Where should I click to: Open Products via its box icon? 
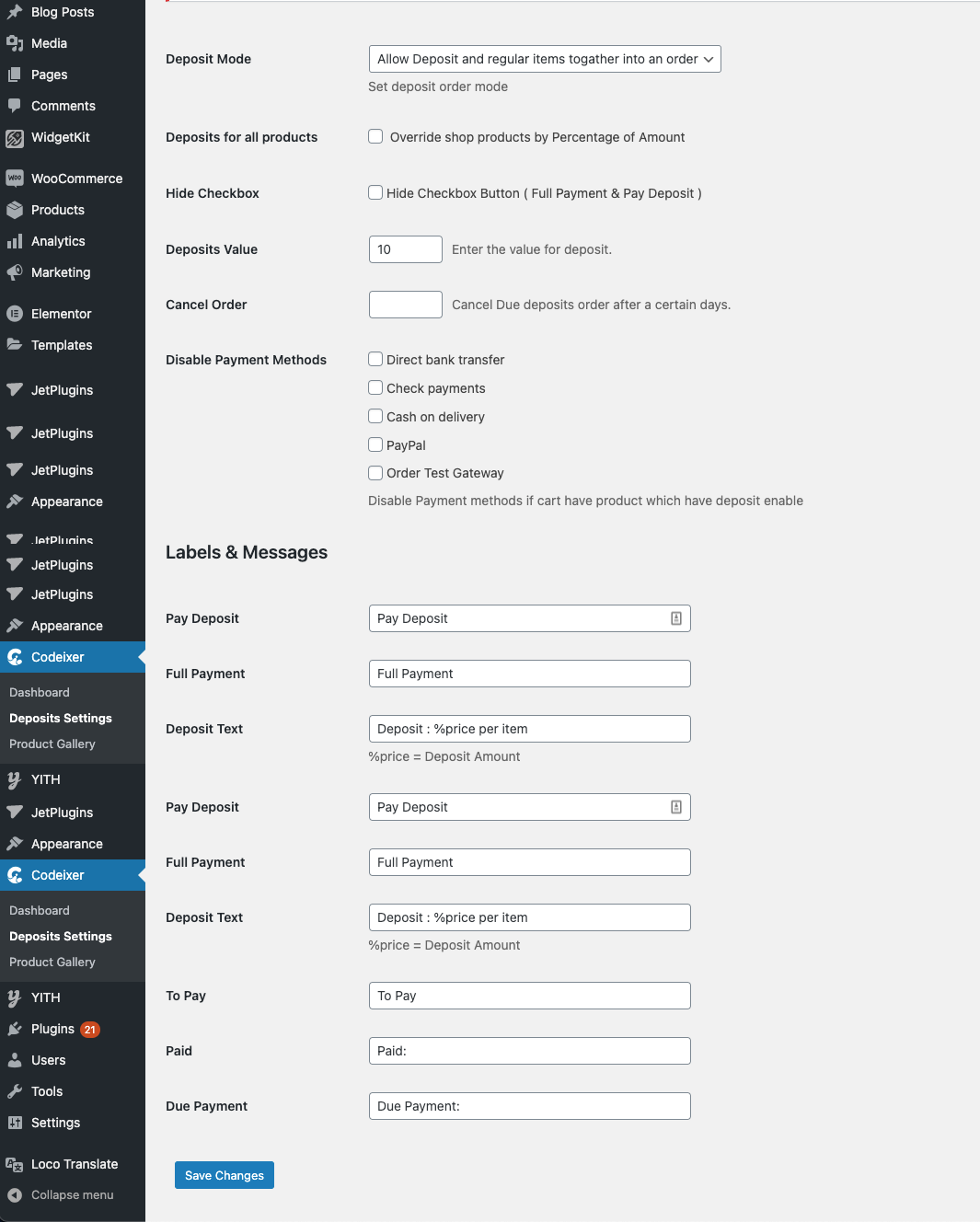click(15, 210)
